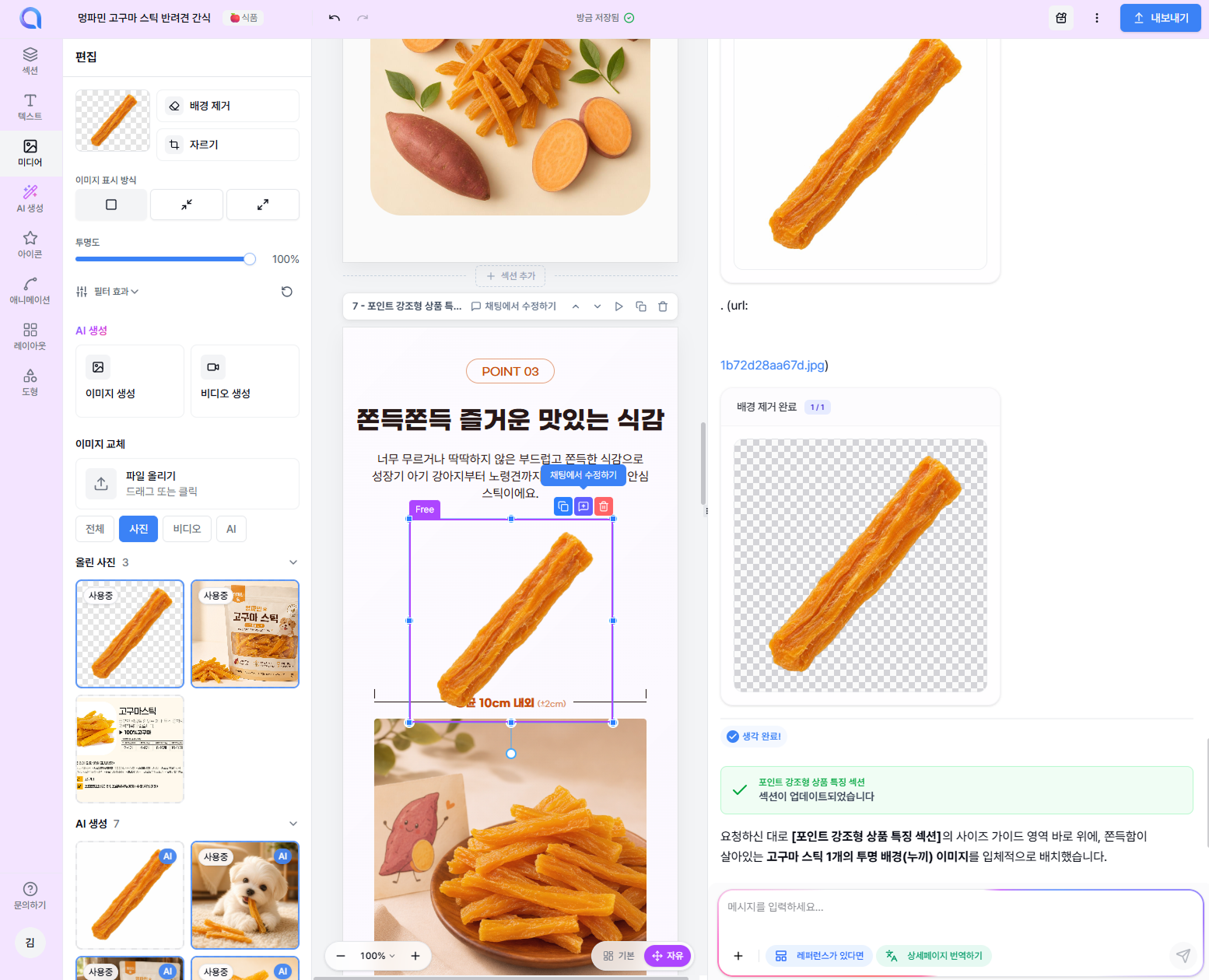Open the 도형 shapes panel
1209x980 pixels.
[x=30, y=382]
